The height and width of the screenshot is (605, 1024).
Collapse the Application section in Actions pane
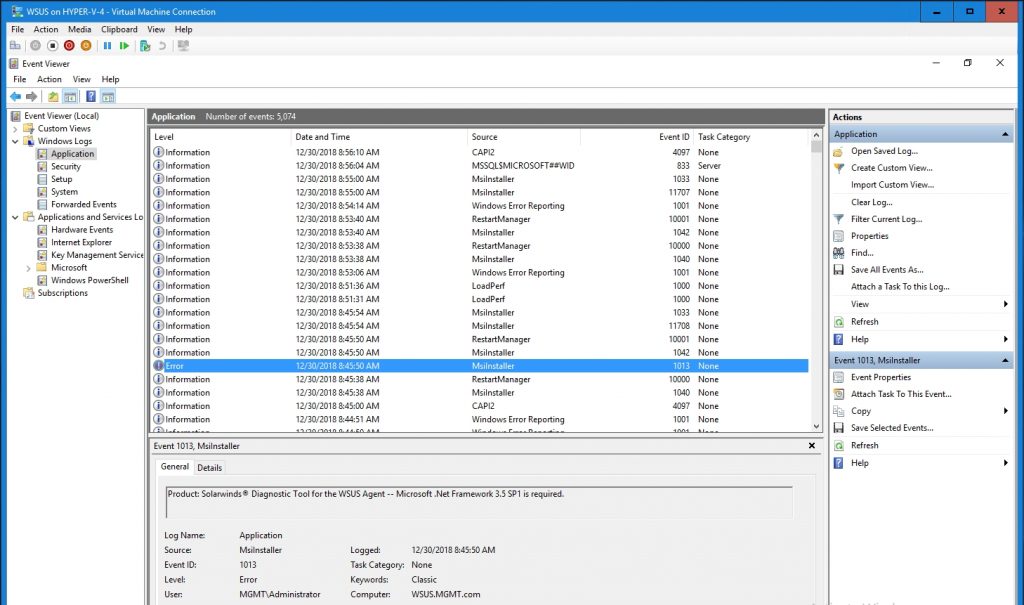click(x=1005, y=134)
